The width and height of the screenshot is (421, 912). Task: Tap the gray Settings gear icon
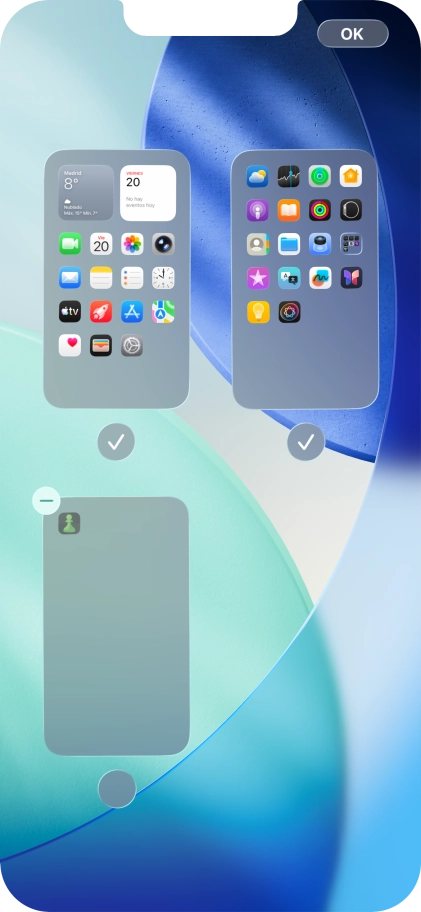132,345
